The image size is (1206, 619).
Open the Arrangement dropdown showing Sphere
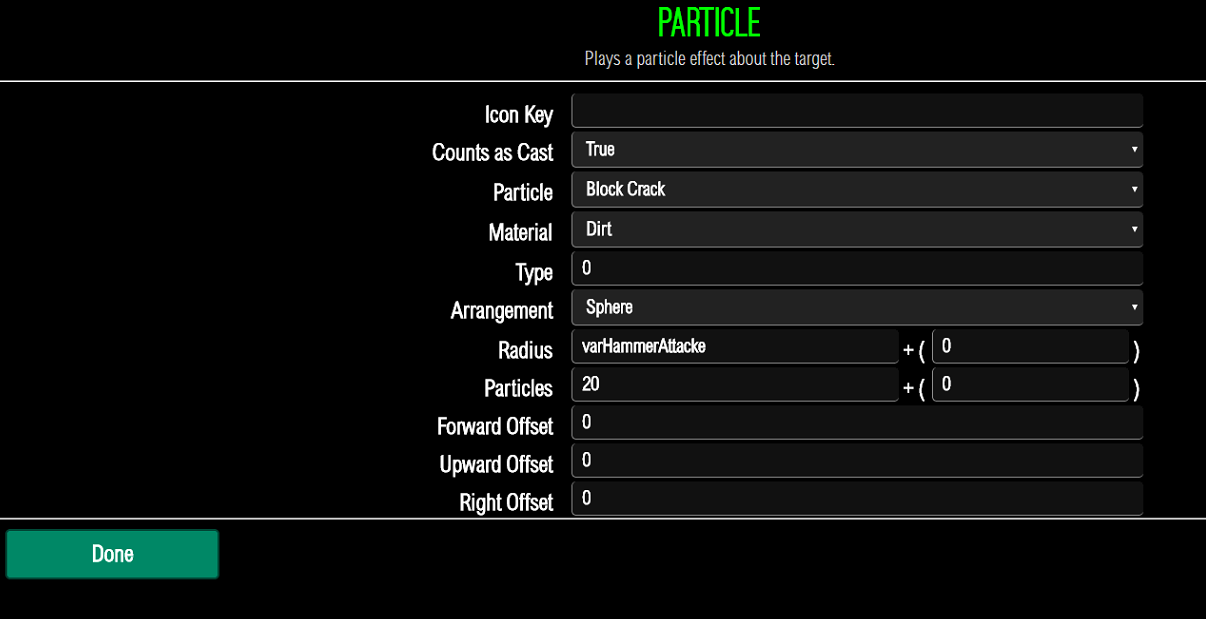pos(856,307)
